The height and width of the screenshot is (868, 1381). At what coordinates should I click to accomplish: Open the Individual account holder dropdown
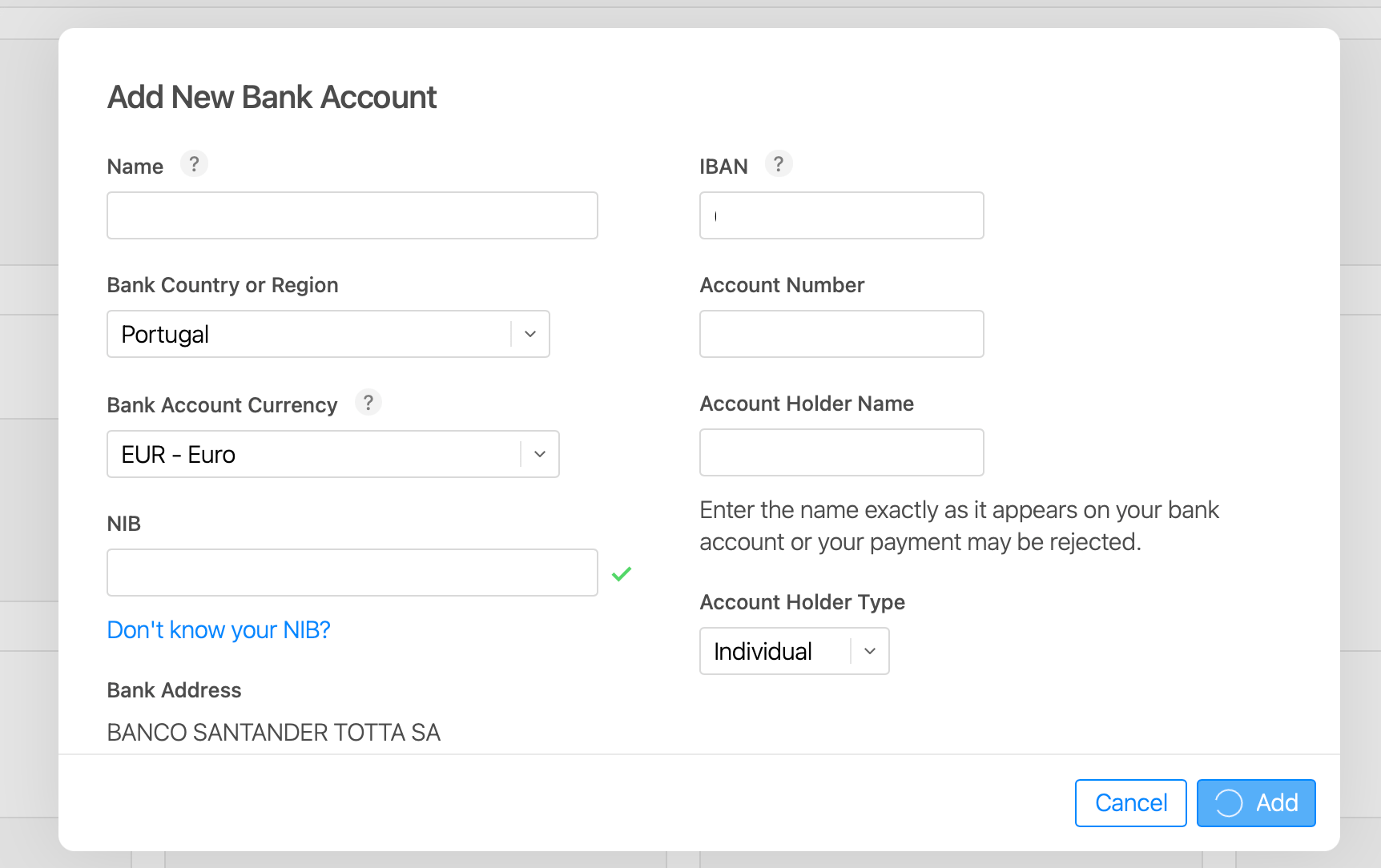tap(794, 651)
